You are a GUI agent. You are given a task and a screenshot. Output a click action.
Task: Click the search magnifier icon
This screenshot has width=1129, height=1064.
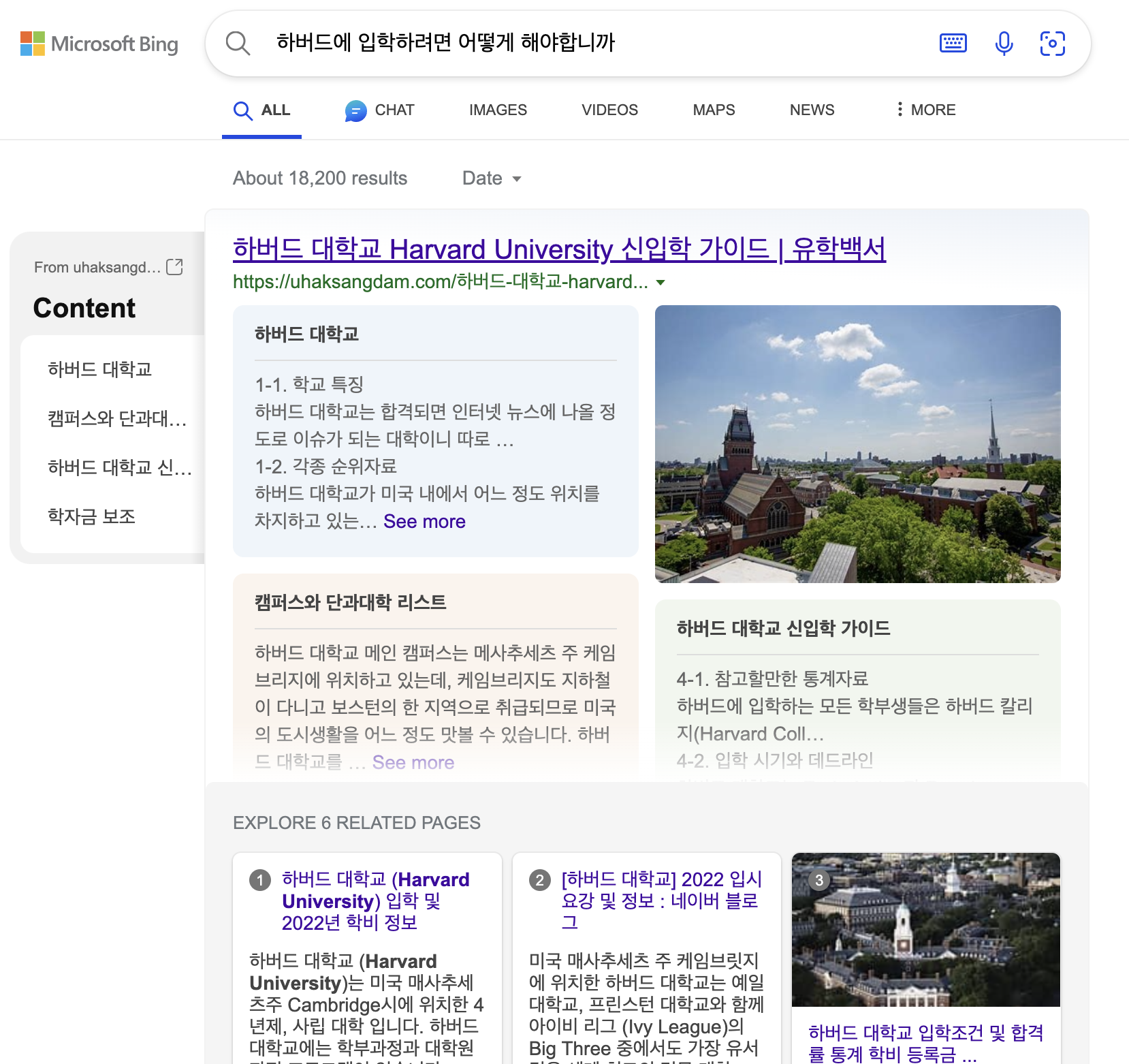tap(238, 44)
